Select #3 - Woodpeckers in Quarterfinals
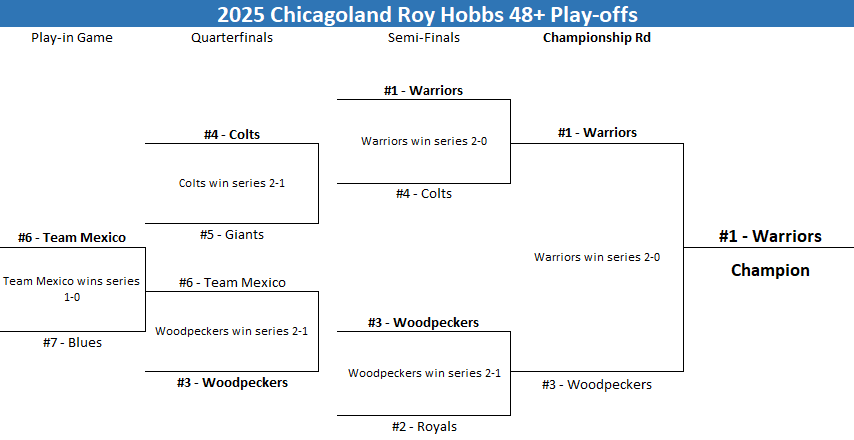Image resolution: width=854 pixels, height=440 pixels. [x=232, y=382]
